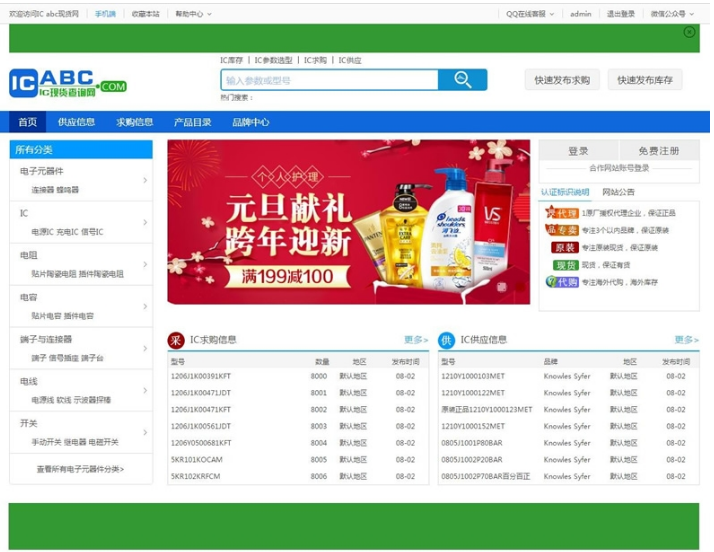Click 电源IC subcategory link

(42, 232)
